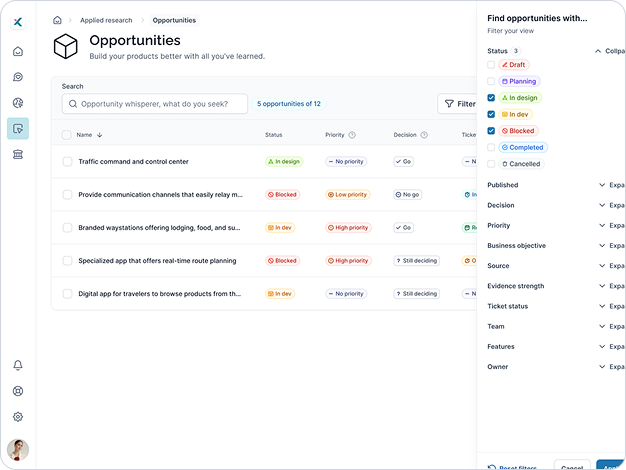Image resolution: width=626 pixels, height=470 pixels.
Task: Select Traffic command and control center row checkbox
Action: coord(67,161)
